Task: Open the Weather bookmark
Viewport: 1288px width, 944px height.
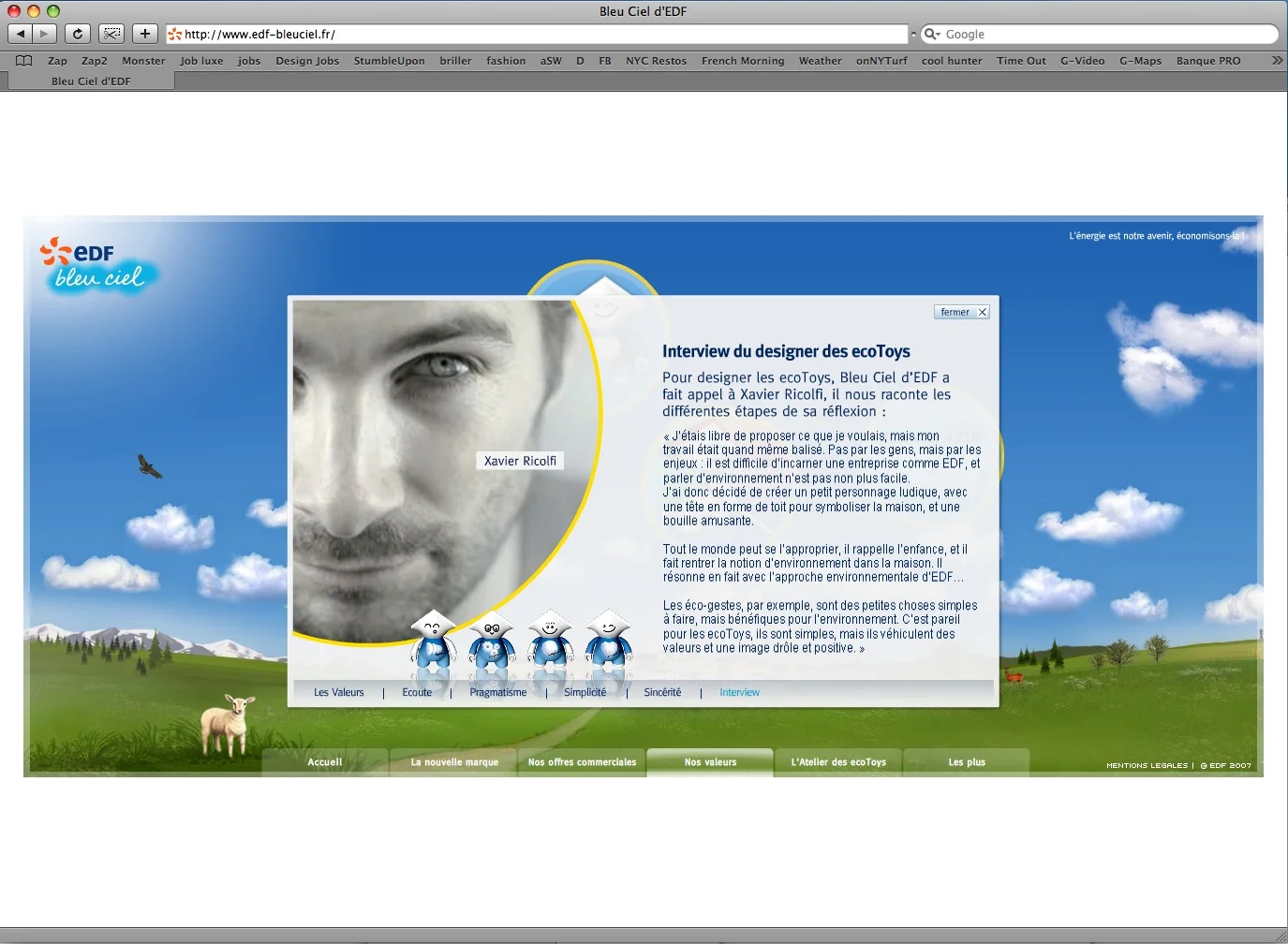Action: pos(820,60)
